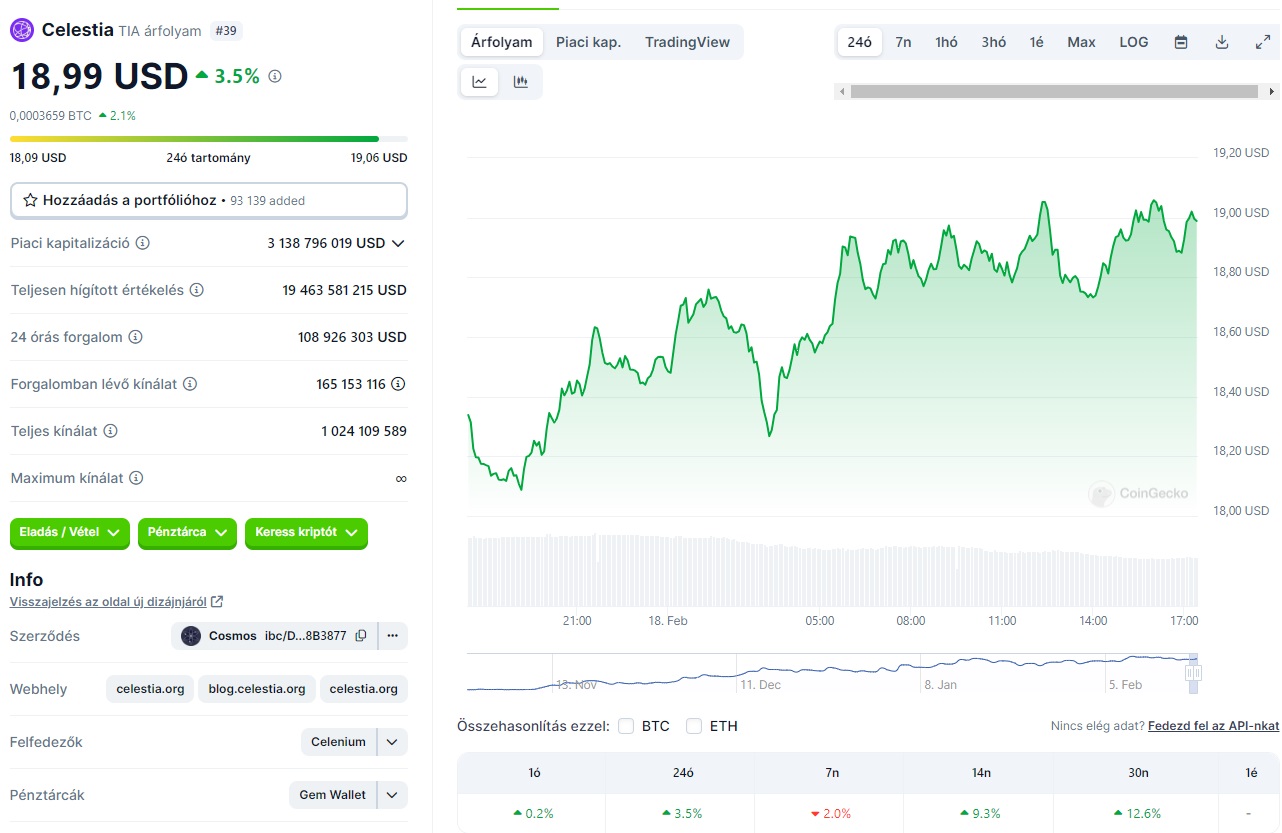This screenshot has height=833, width=1282.
Task: Open info tooltip for Maximum kínálat
Action: pos(136,478)
